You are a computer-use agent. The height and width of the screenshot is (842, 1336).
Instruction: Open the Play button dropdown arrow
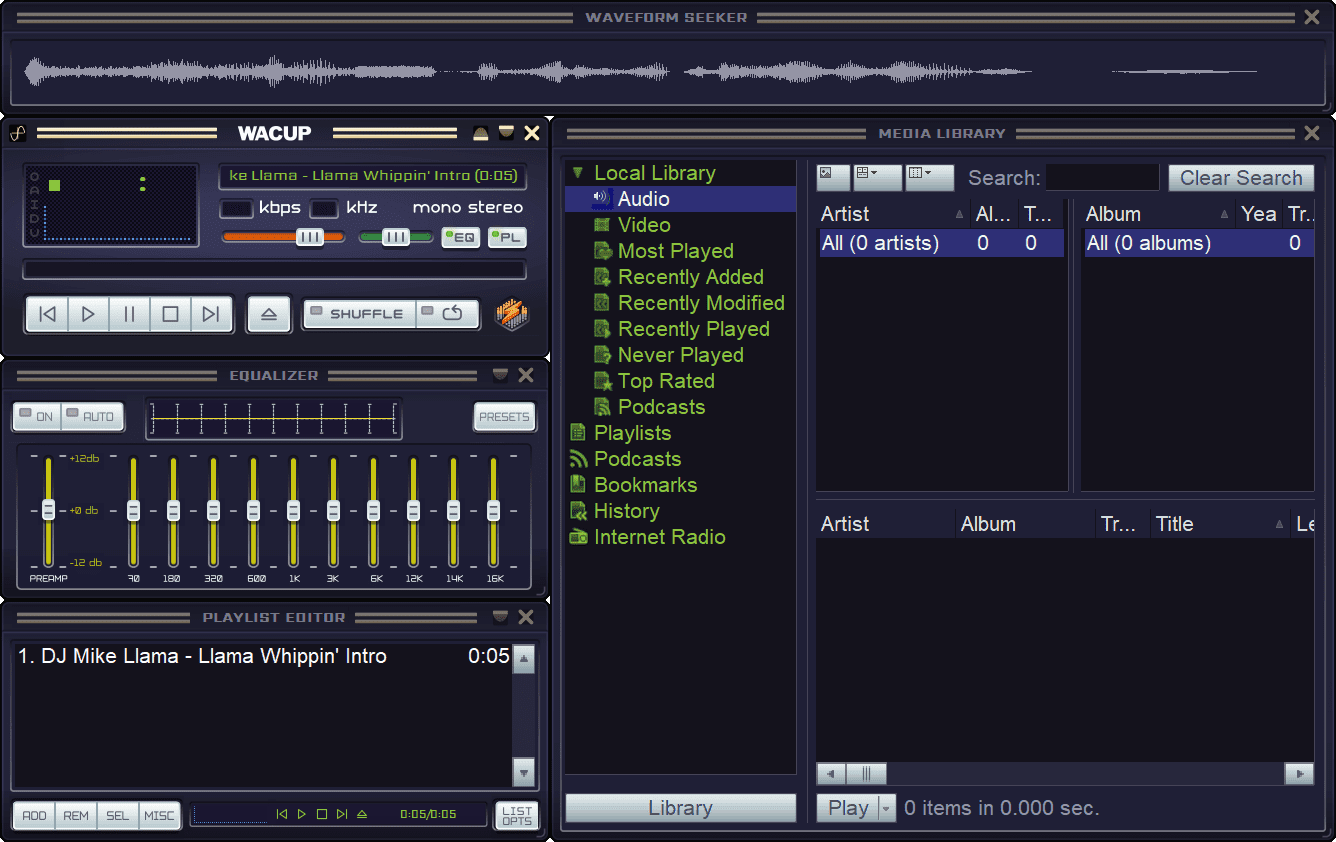(886, 808)
